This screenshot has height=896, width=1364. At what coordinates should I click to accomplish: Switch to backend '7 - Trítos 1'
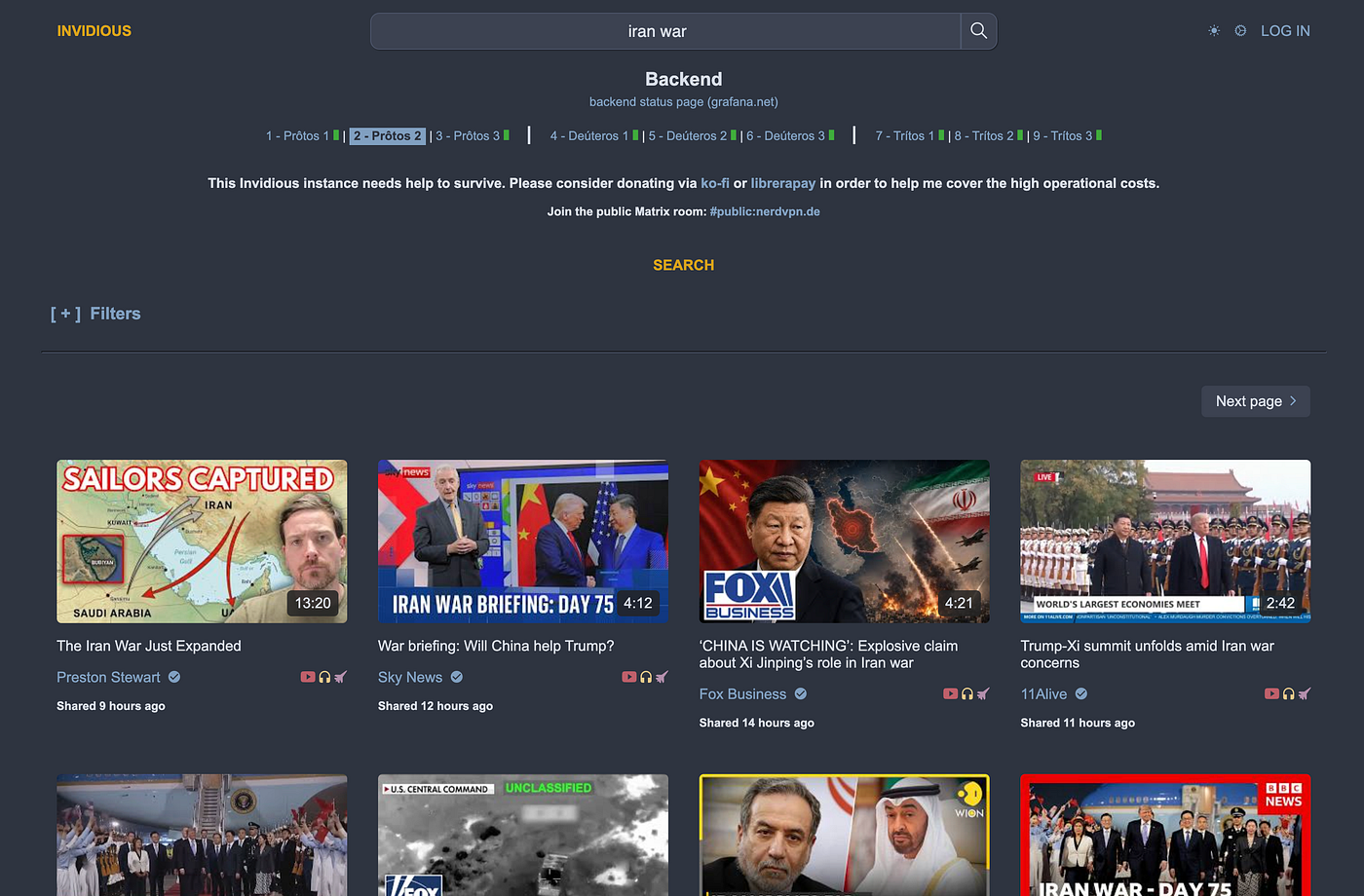point(905,135)
